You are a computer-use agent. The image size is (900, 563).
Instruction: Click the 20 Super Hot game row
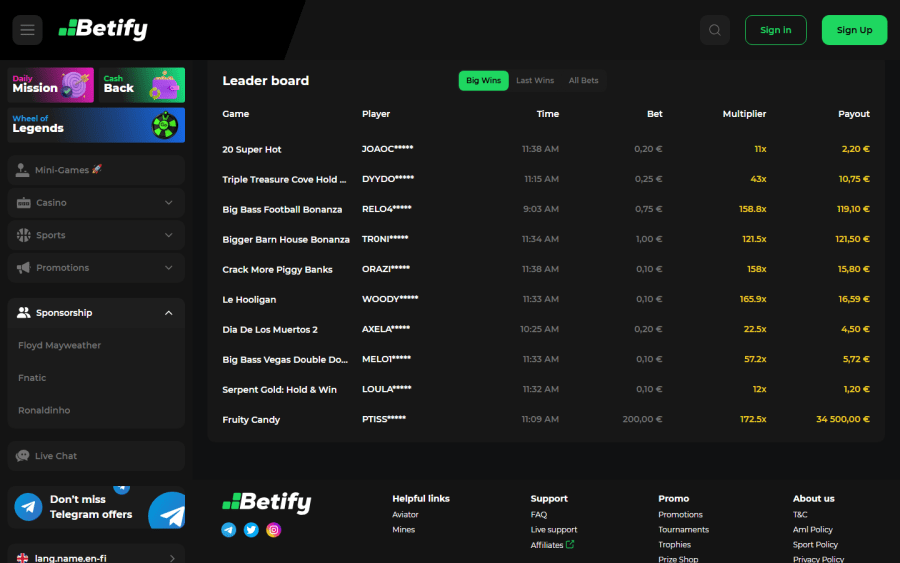[x=546, y=149]
